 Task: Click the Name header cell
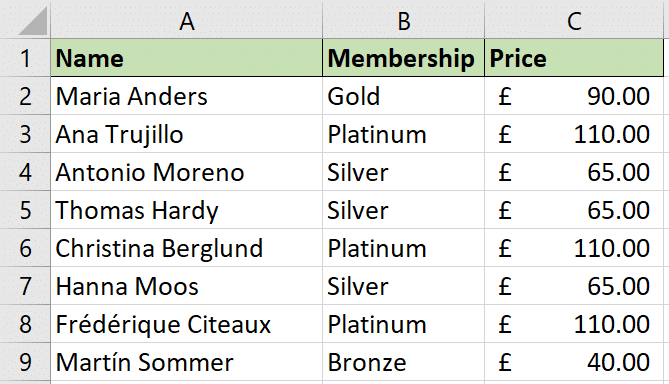(x=186, y=58)
